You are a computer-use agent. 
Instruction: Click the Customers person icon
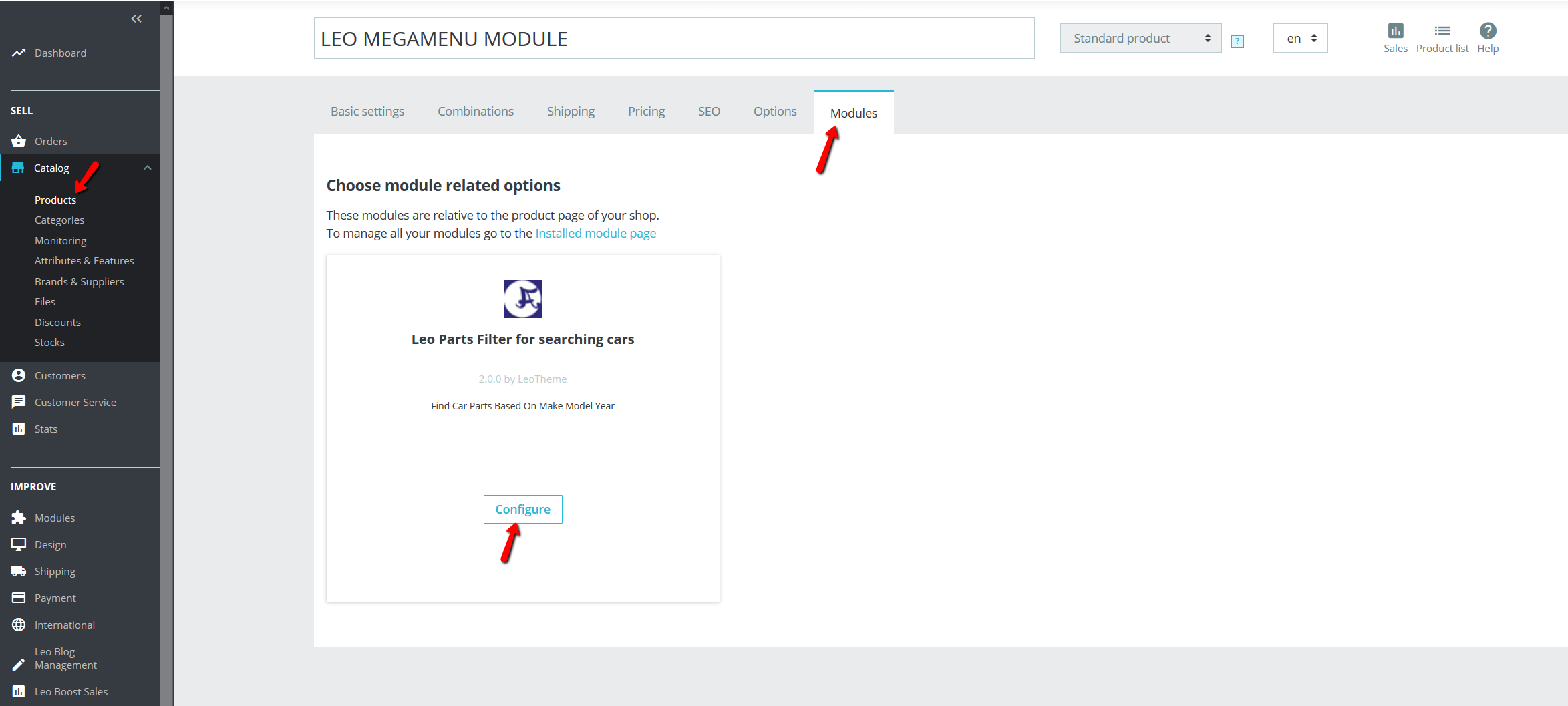pos(19,375)
